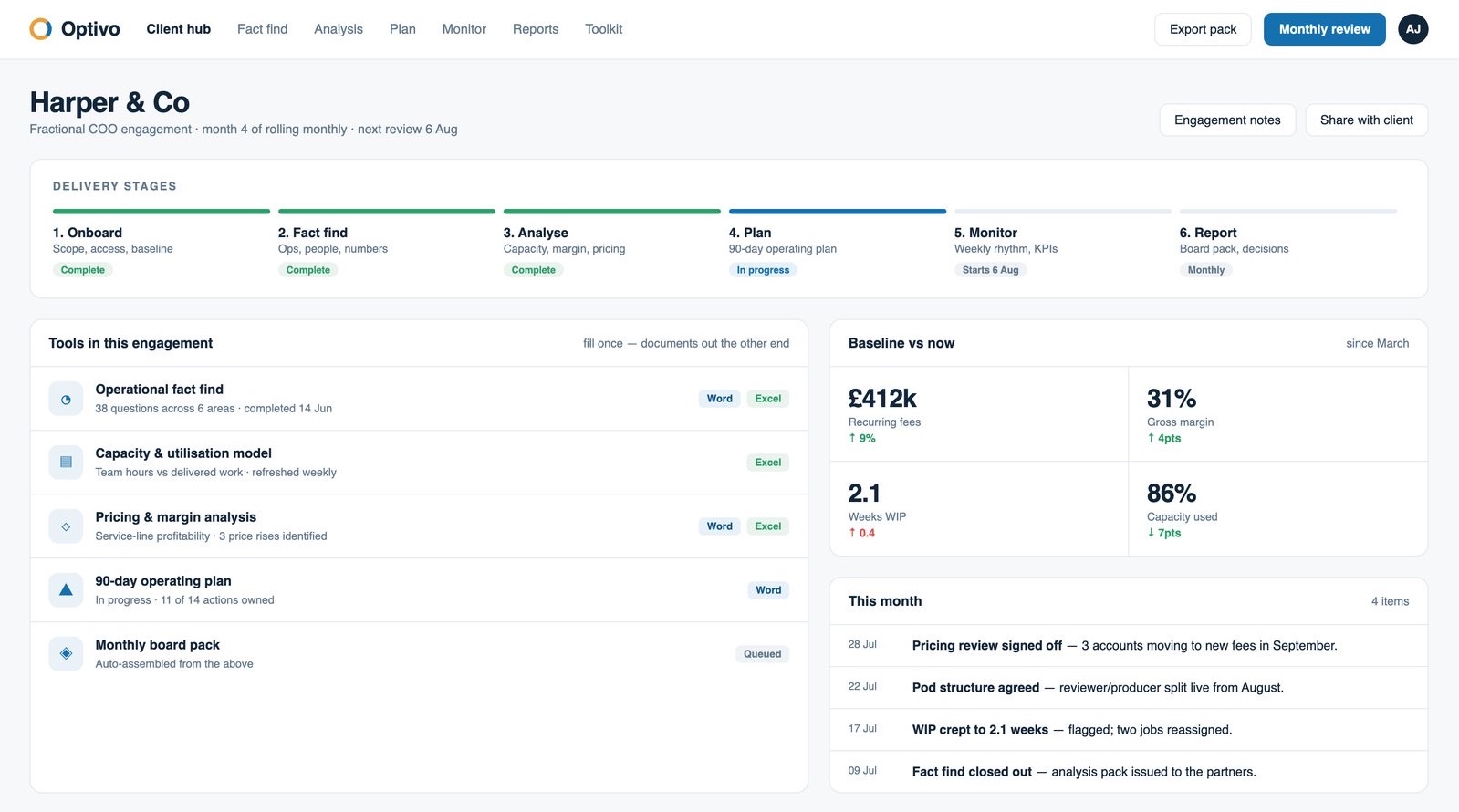Open the Fact find closed out entry
This screenshot has width=1459, height=812.
[x=1128, y=772]
